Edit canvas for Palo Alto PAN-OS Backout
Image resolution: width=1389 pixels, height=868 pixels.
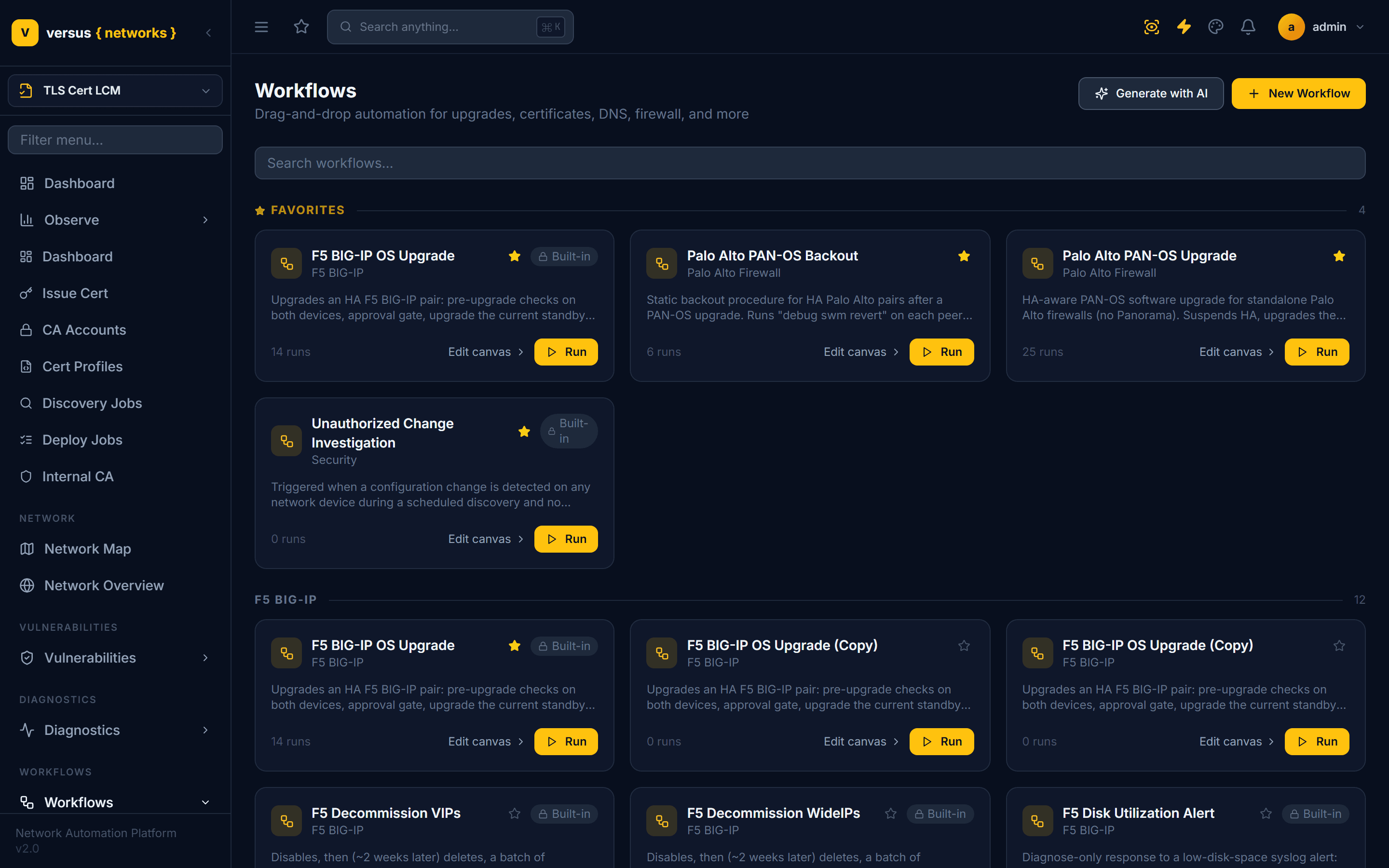(x=861, y=352)
